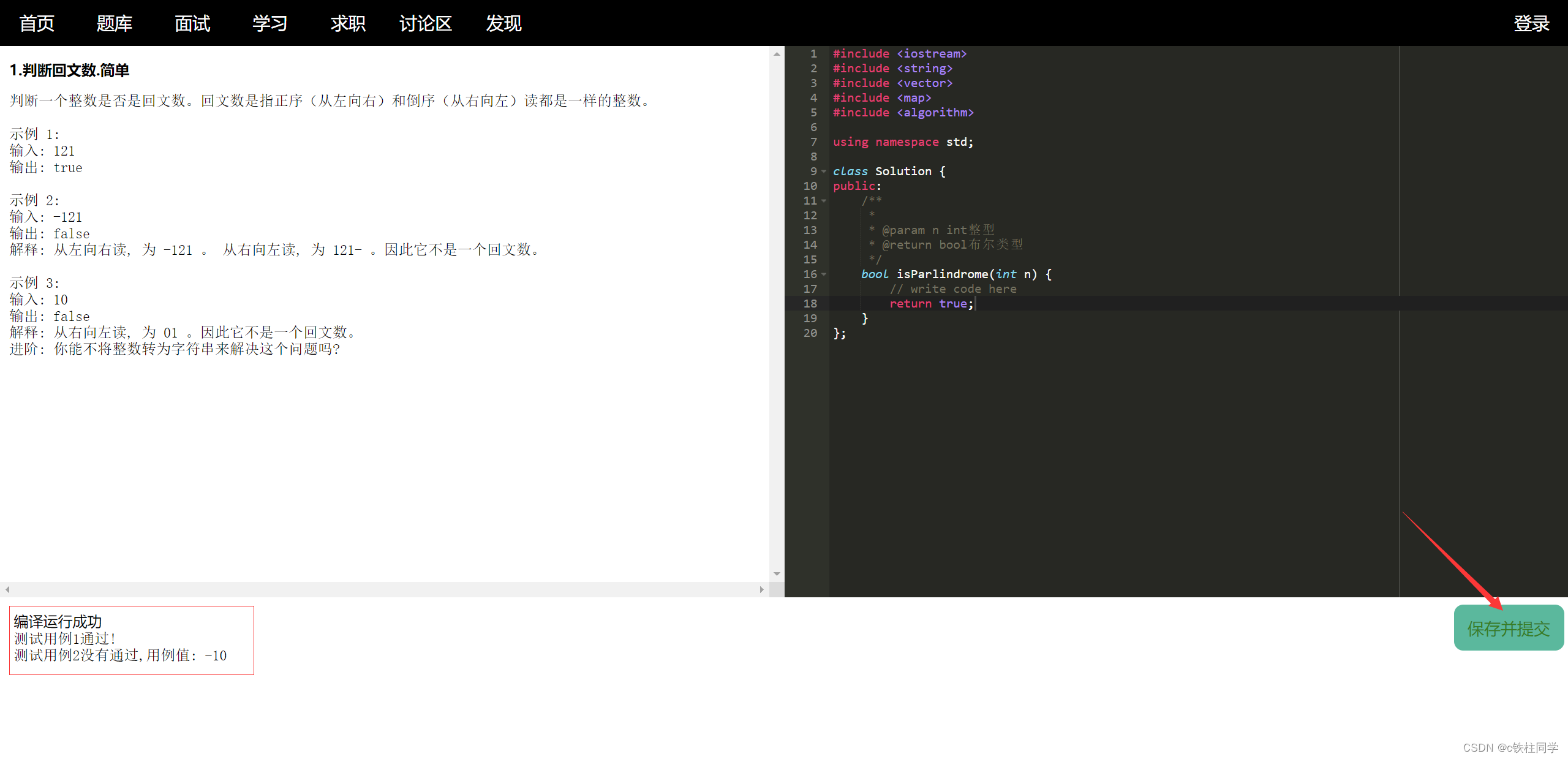
Task: Click the '#include <map>' line
Action: (881, 98)
